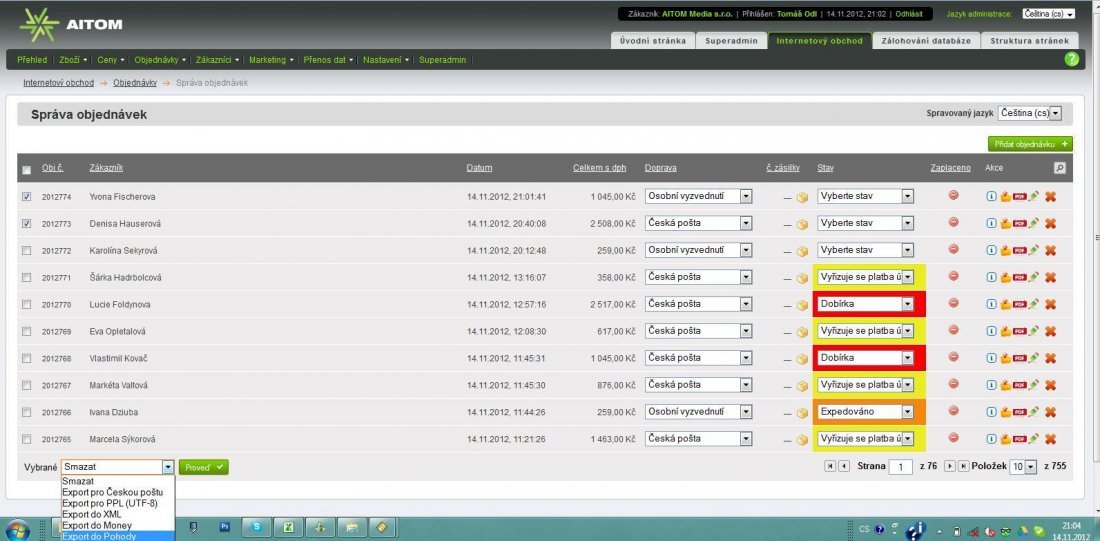Screen dimensions: 1100x541
Task: Switch to the Zálohování databáze tab
Action: (x=923, y=41)
